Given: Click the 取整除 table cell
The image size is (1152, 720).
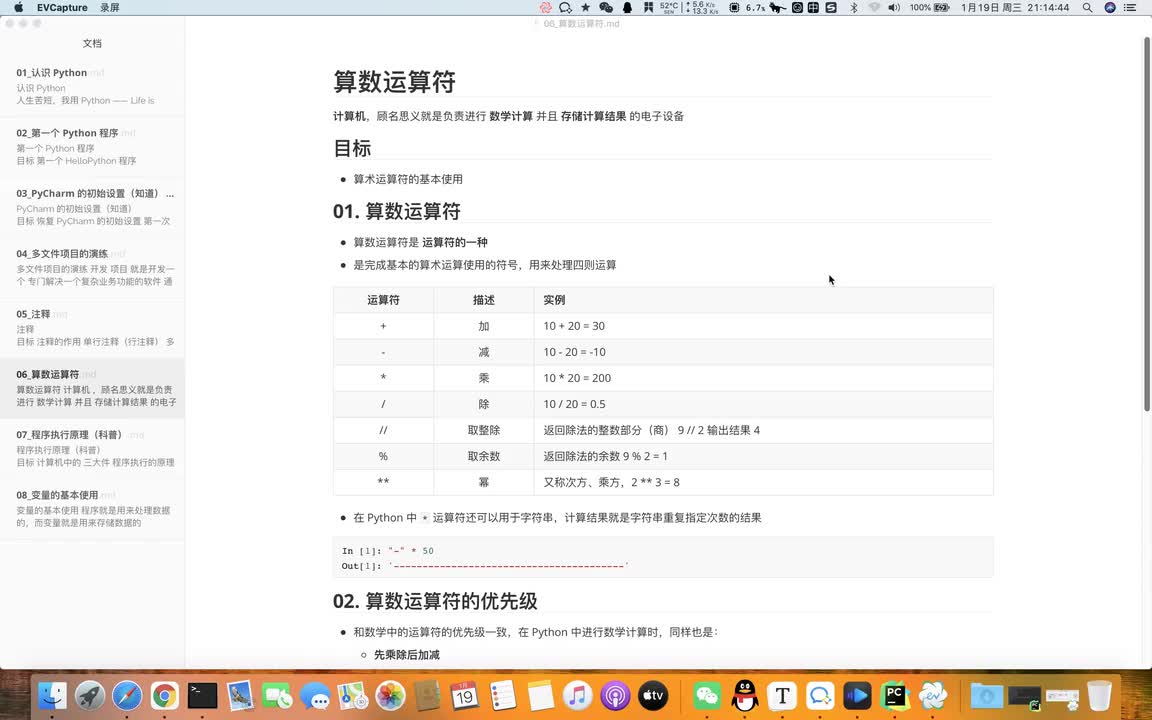Looking at the screenshot, I should click(483, 430).
